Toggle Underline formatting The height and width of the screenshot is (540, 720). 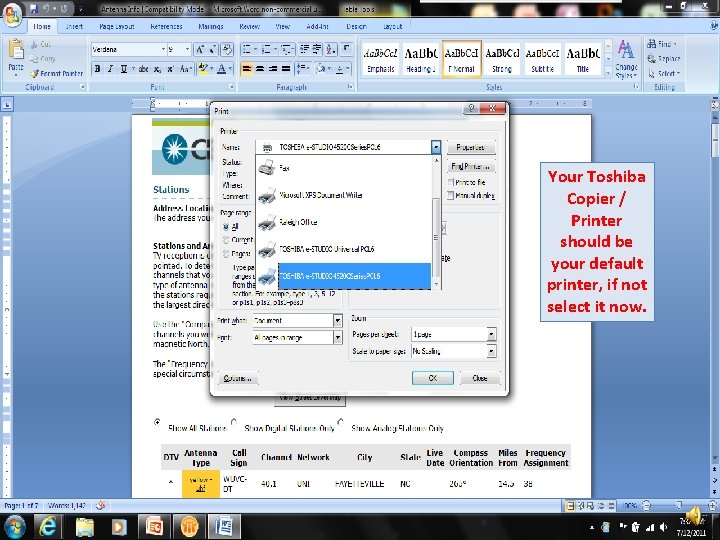pos(124,69)
